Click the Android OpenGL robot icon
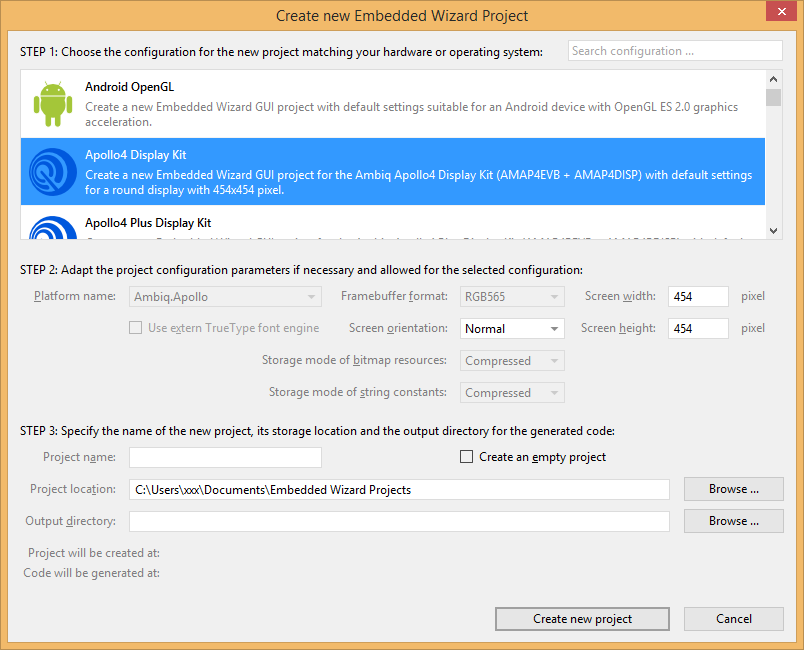This screenshot has width=804, height=650. point(50,104)
